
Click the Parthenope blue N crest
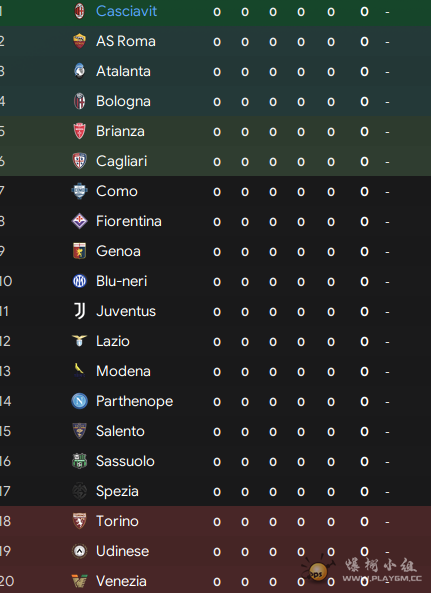(79, 401)
